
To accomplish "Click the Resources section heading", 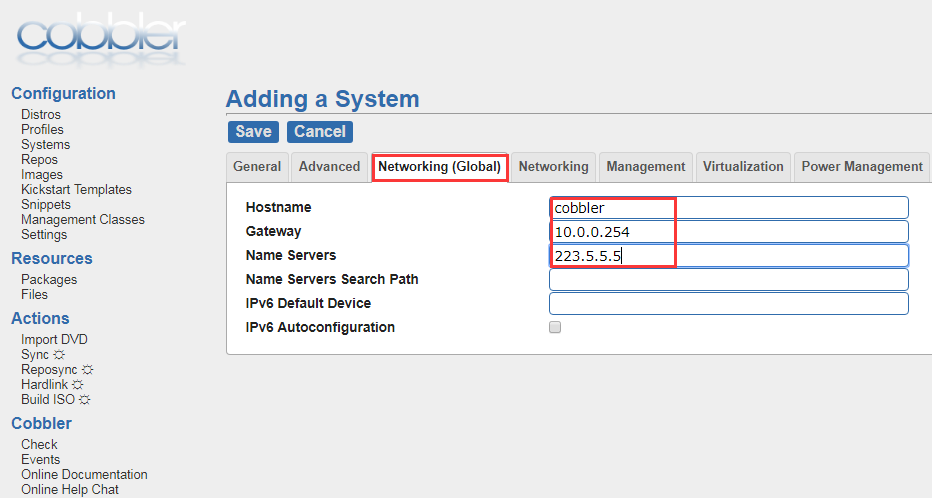I will (x=52, y=259).
